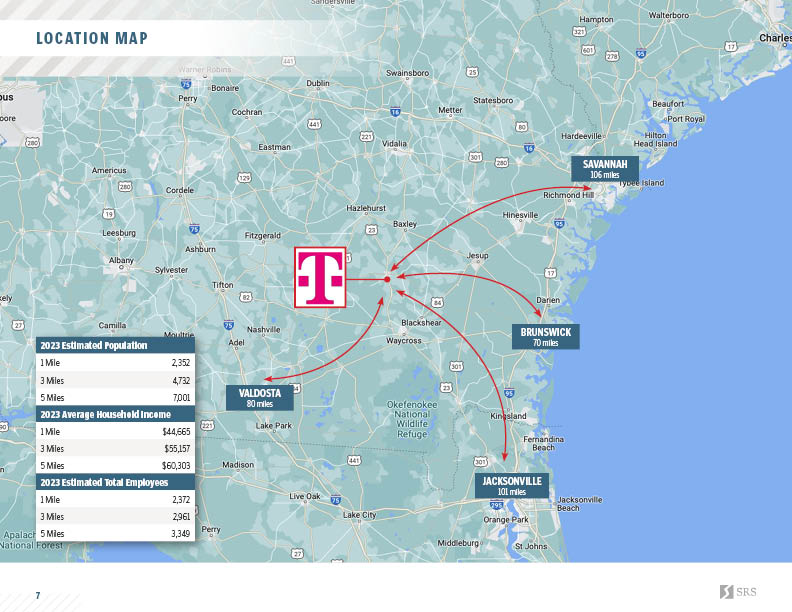
Task: Click income value $44,665
Action: [x=176, y=432]
